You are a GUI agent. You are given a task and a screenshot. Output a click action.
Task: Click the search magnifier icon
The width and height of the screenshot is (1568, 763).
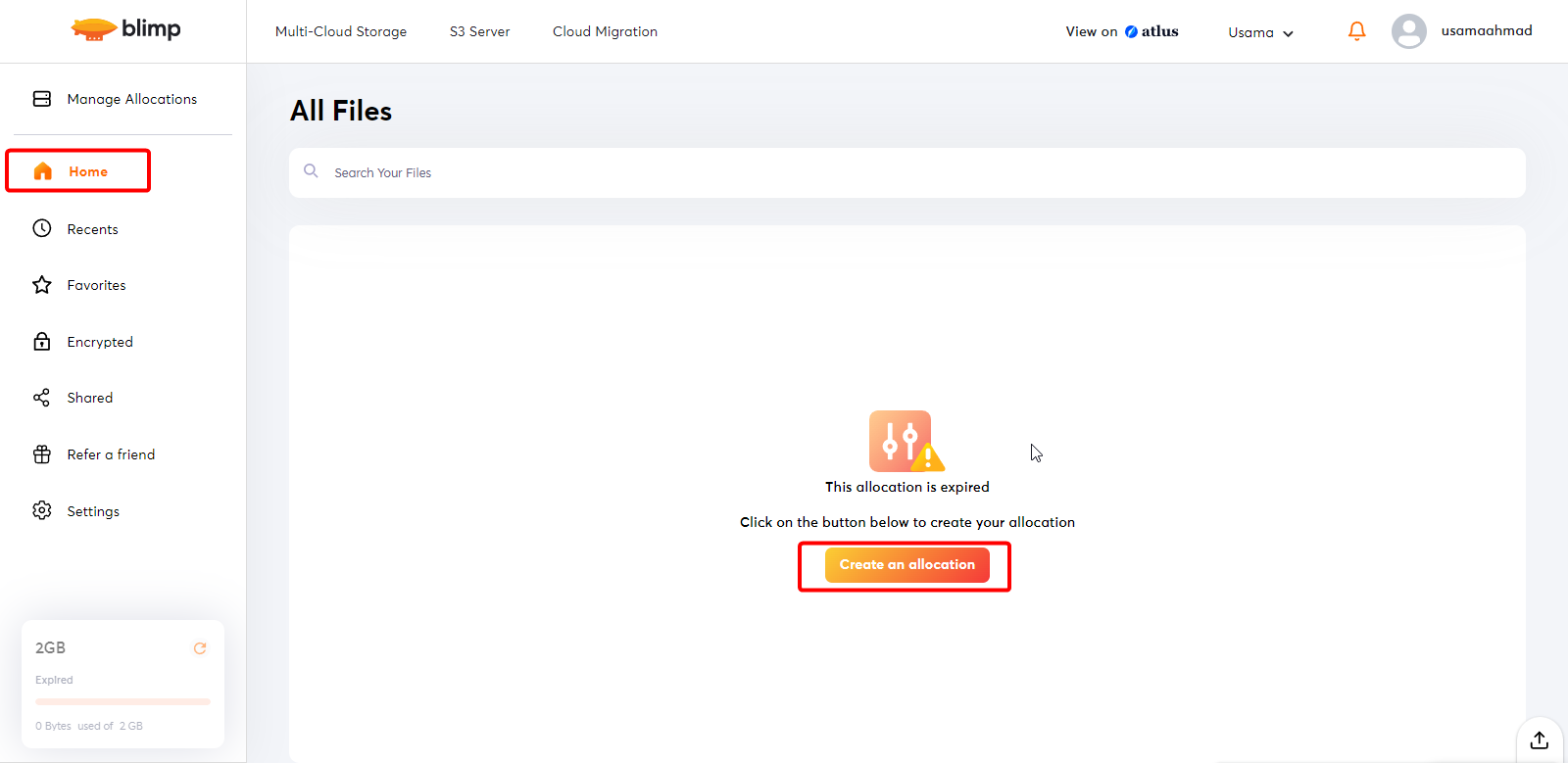point(311,171)
